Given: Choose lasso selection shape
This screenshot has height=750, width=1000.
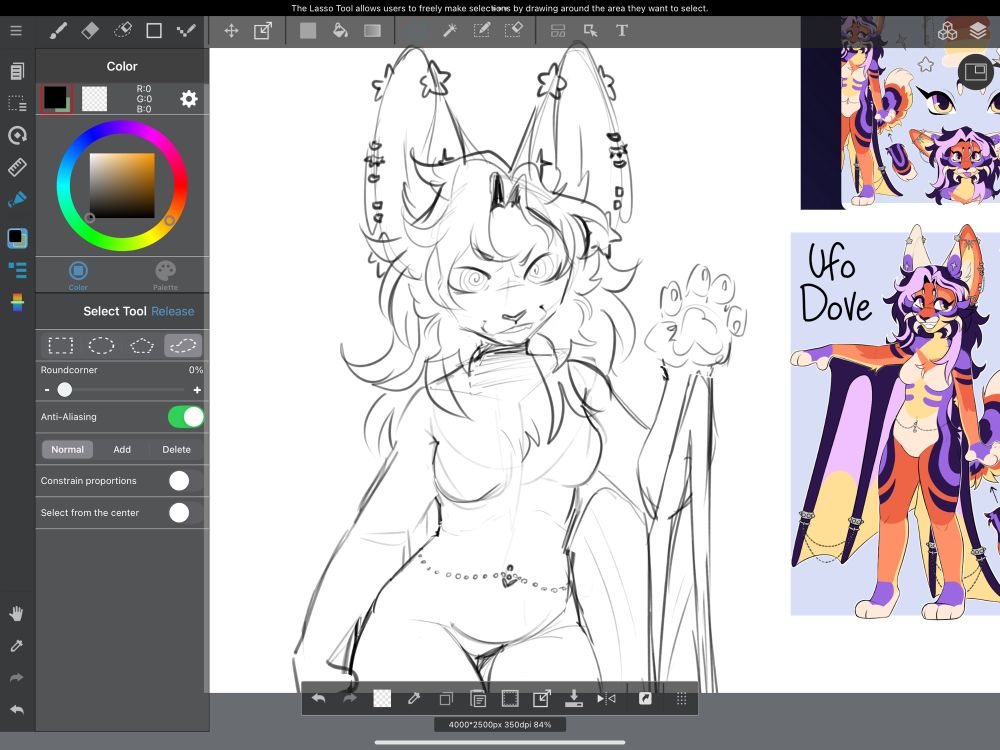Looking at the screenshot, I should point(183,346).
